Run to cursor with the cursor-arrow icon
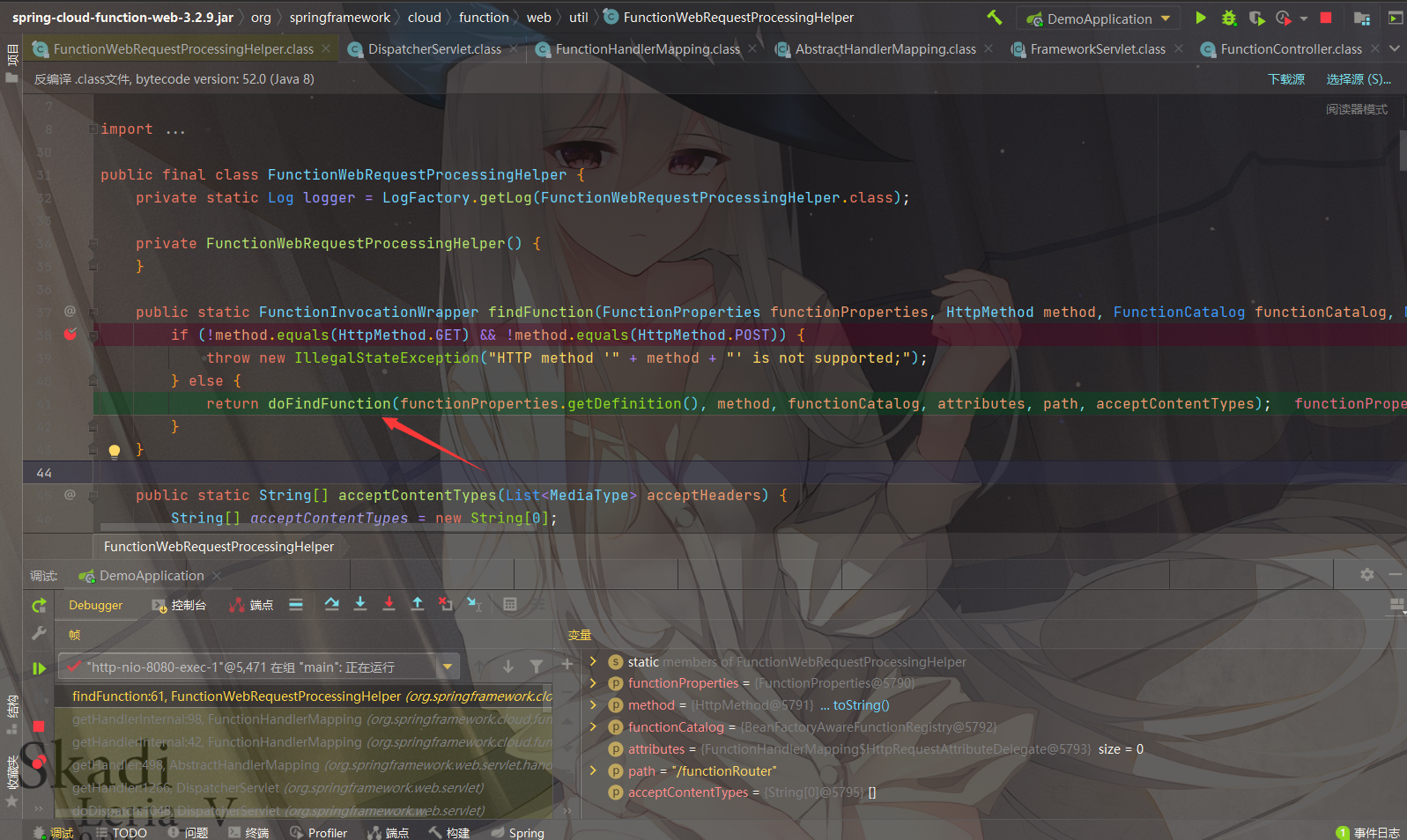 click(x=474, y=604)
